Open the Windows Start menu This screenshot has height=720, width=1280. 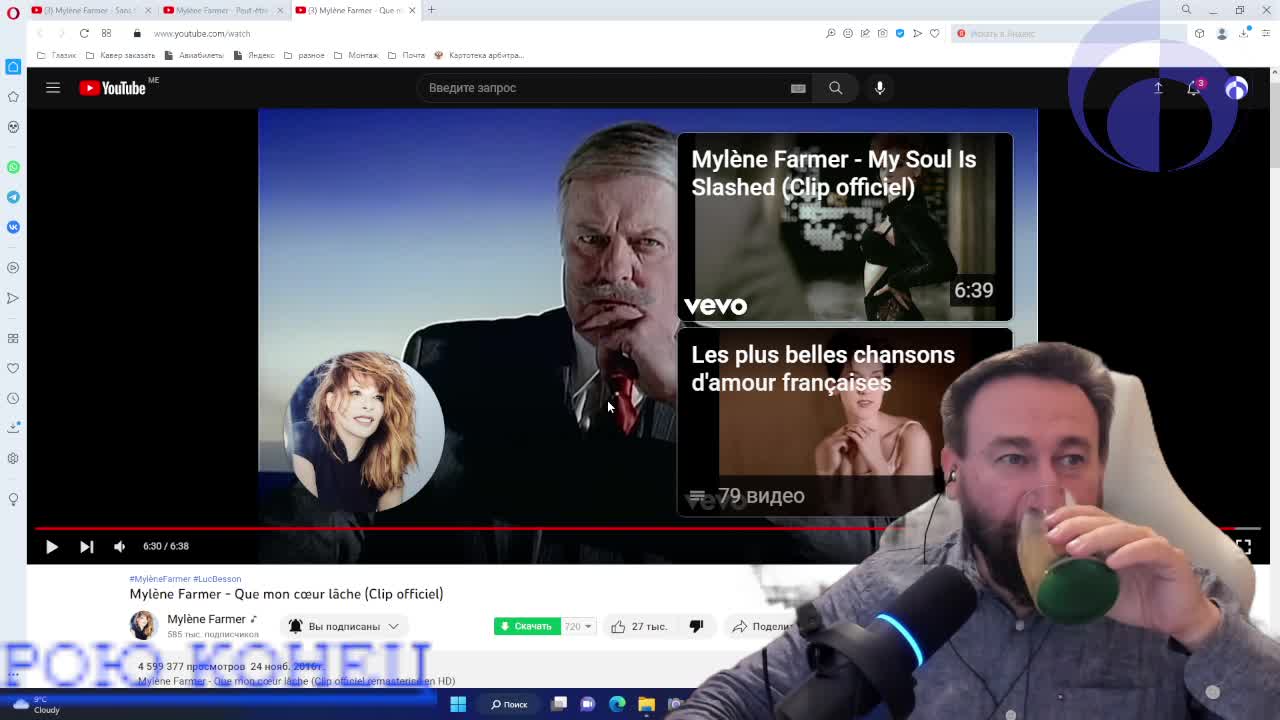(458, 704)
